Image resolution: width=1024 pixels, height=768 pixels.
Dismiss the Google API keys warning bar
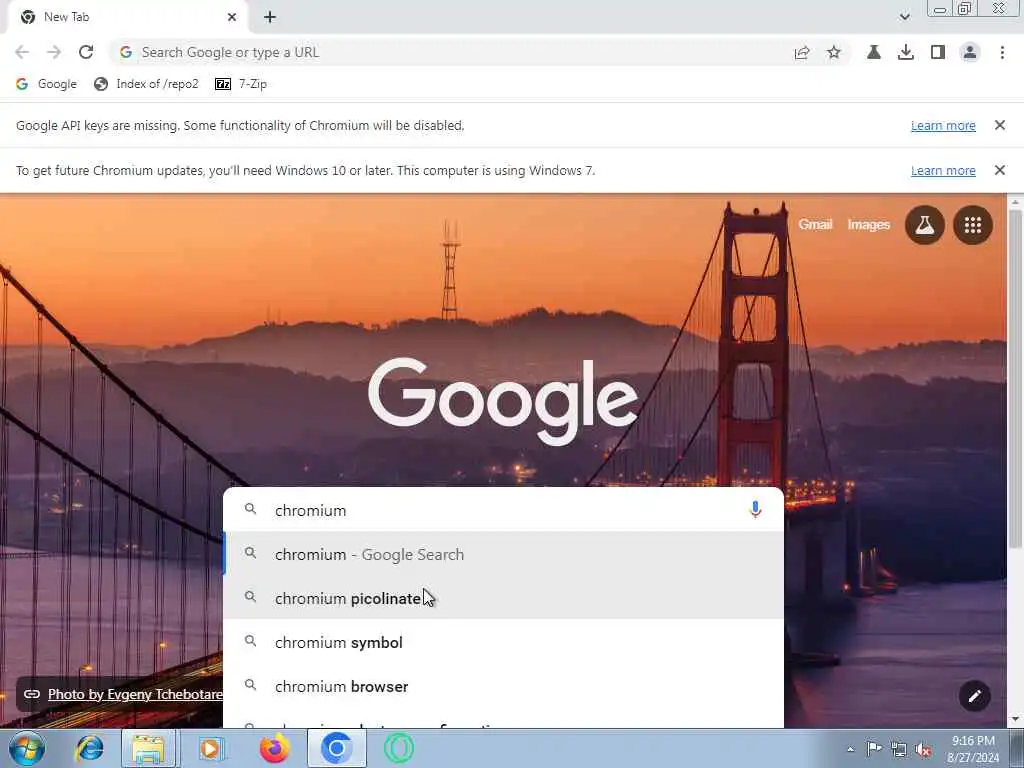point(999,125)
